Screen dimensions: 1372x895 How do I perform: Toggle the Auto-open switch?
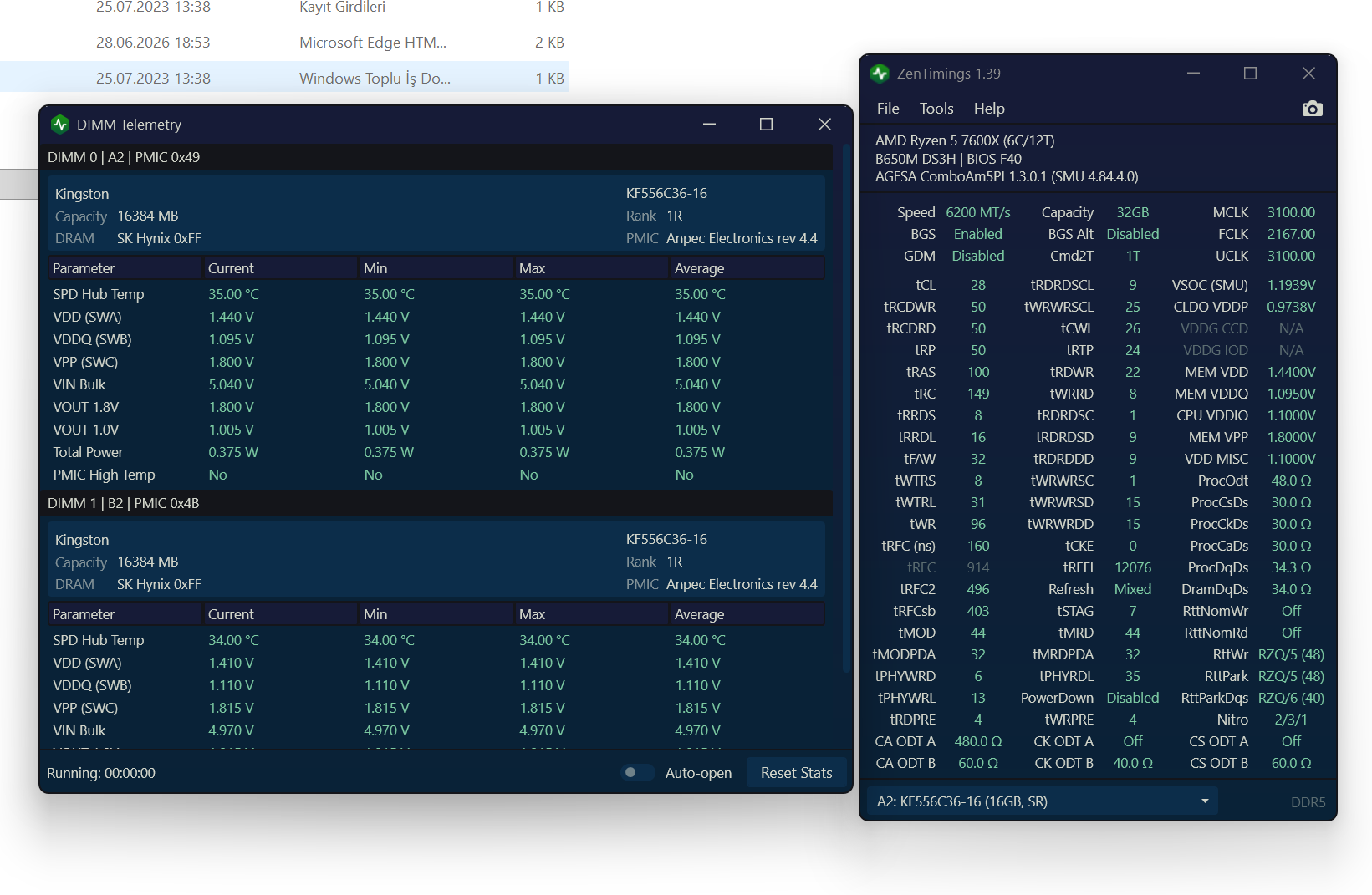tap(637, 773)
